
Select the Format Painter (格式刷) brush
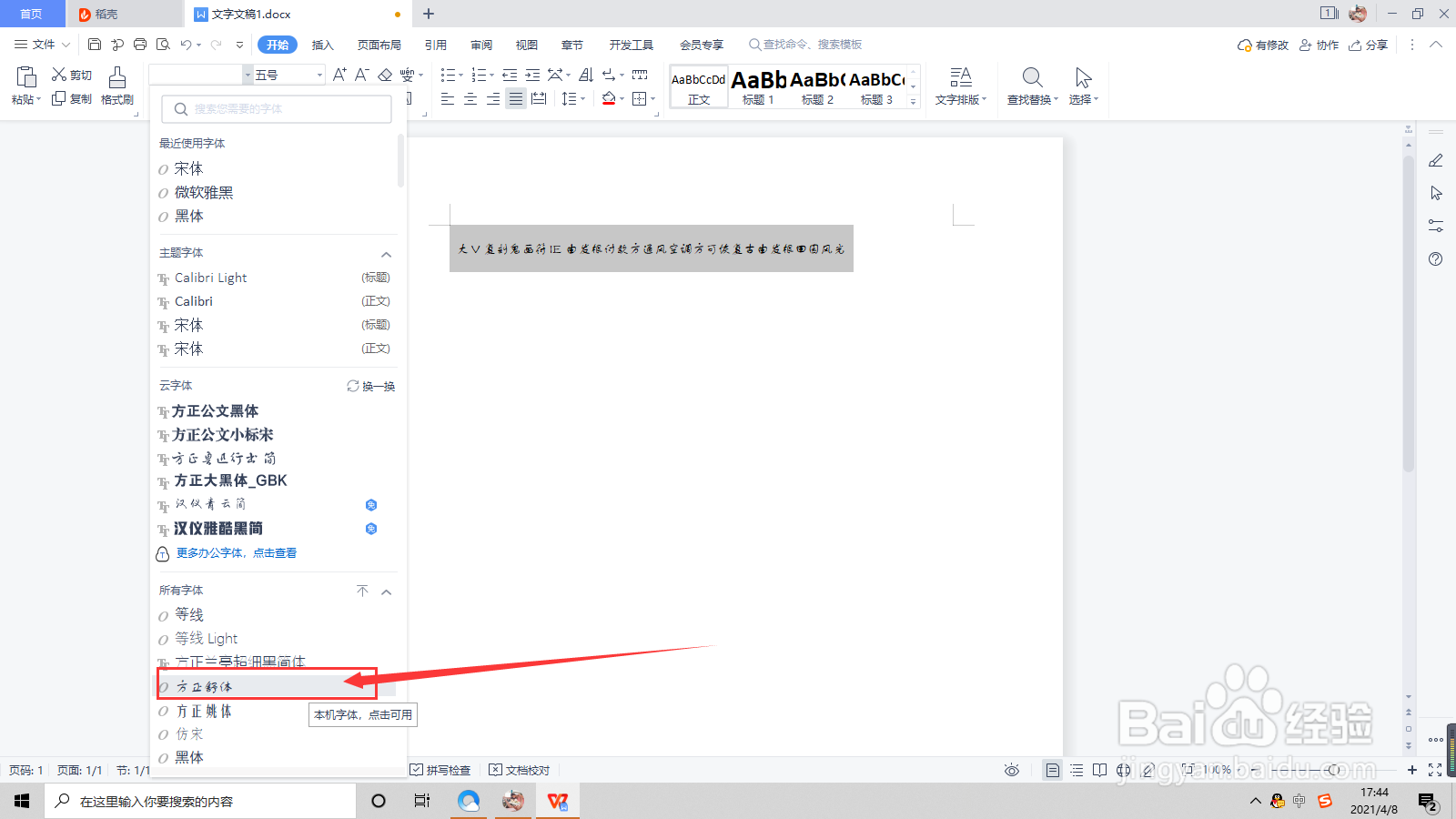point(117,86)
